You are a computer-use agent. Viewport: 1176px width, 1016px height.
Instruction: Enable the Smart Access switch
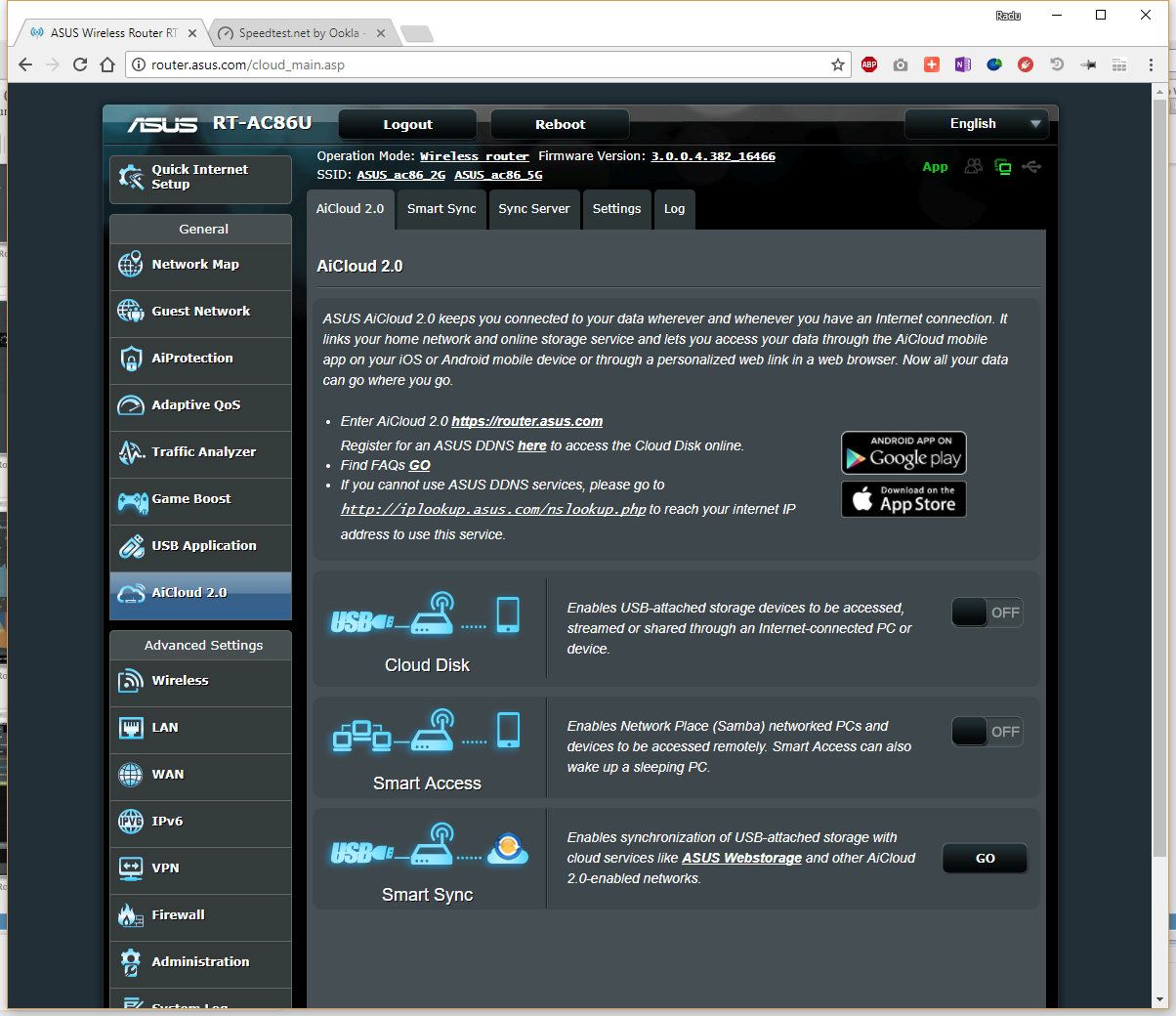[987, 732]
